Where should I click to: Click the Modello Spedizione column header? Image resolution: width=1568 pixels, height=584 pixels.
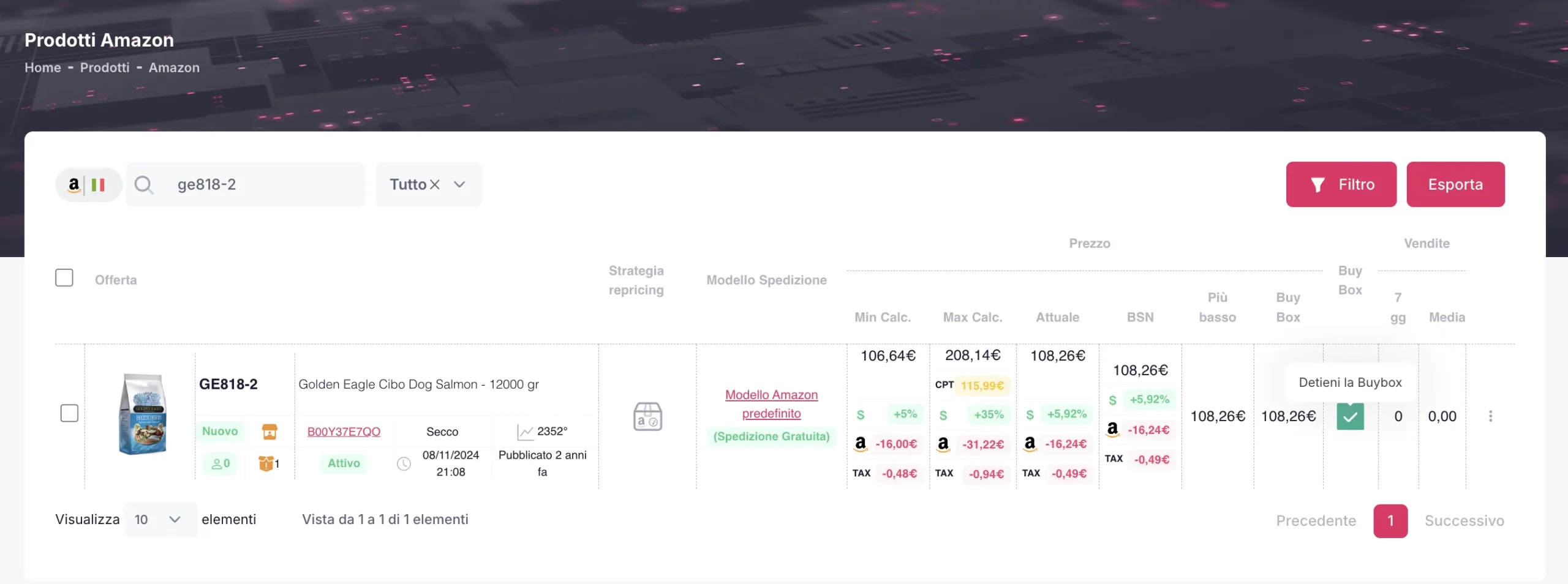click(x=767, y=280)
